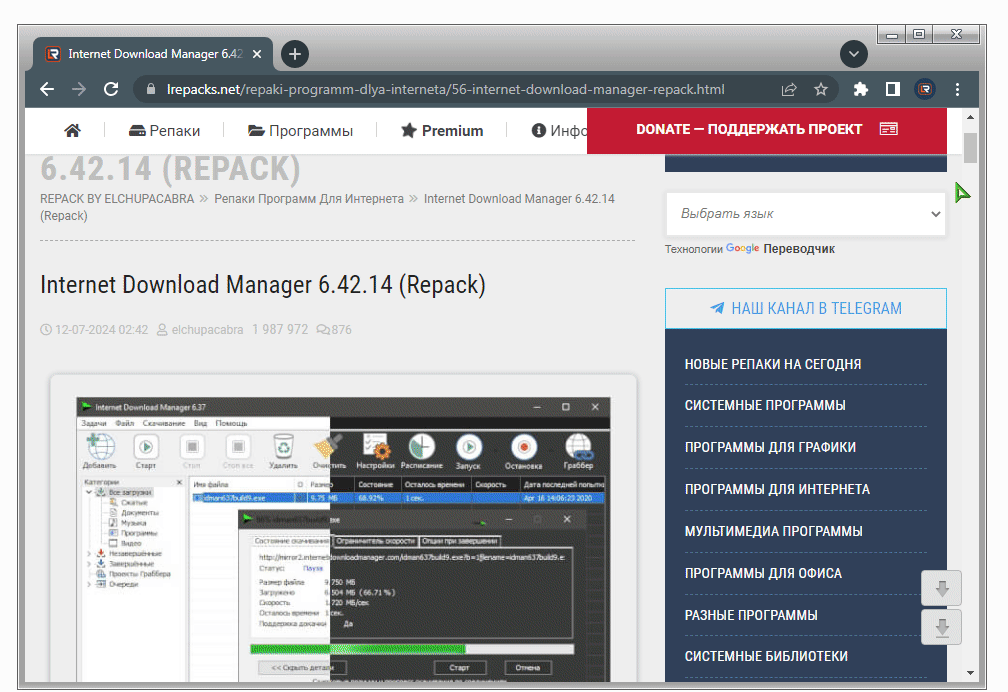The image size is (1008, 692).
Task: Click the author name elchupacabra
Action: click(x=207, y=330)
